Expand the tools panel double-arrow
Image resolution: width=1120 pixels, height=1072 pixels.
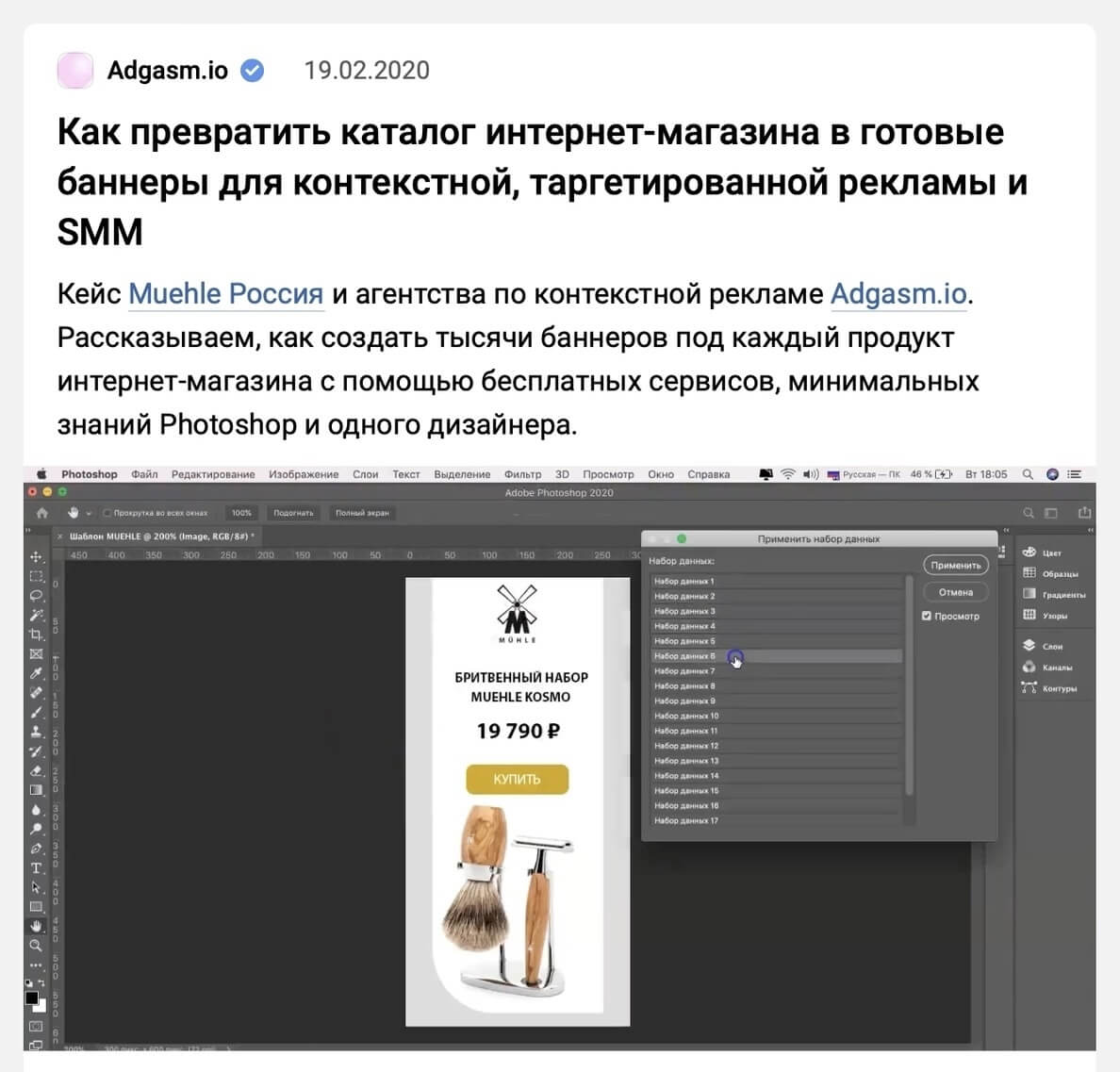(x=28, y=530)
